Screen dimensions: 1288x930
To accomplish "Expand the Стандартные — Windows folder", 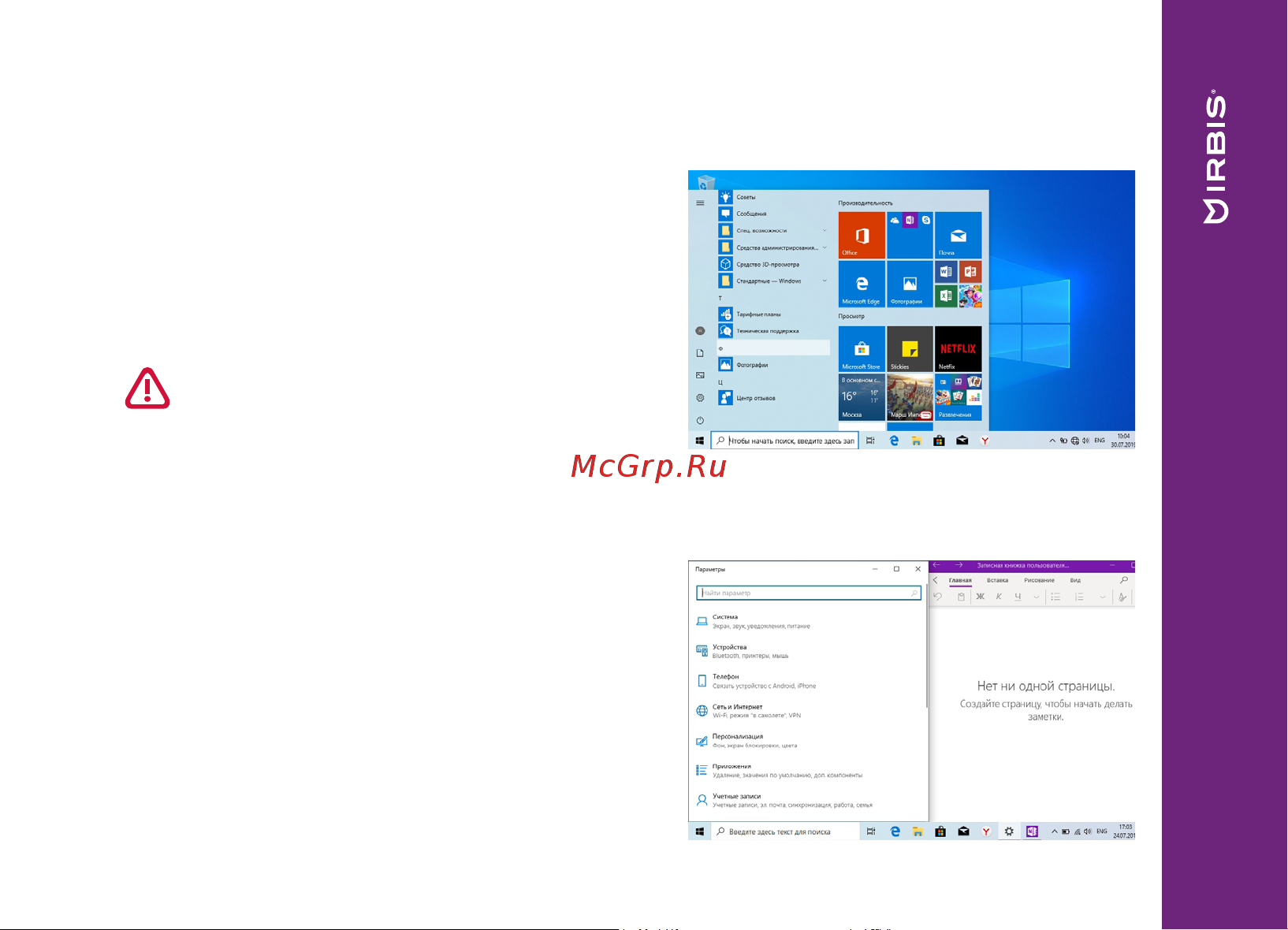I will coord(773,281).
